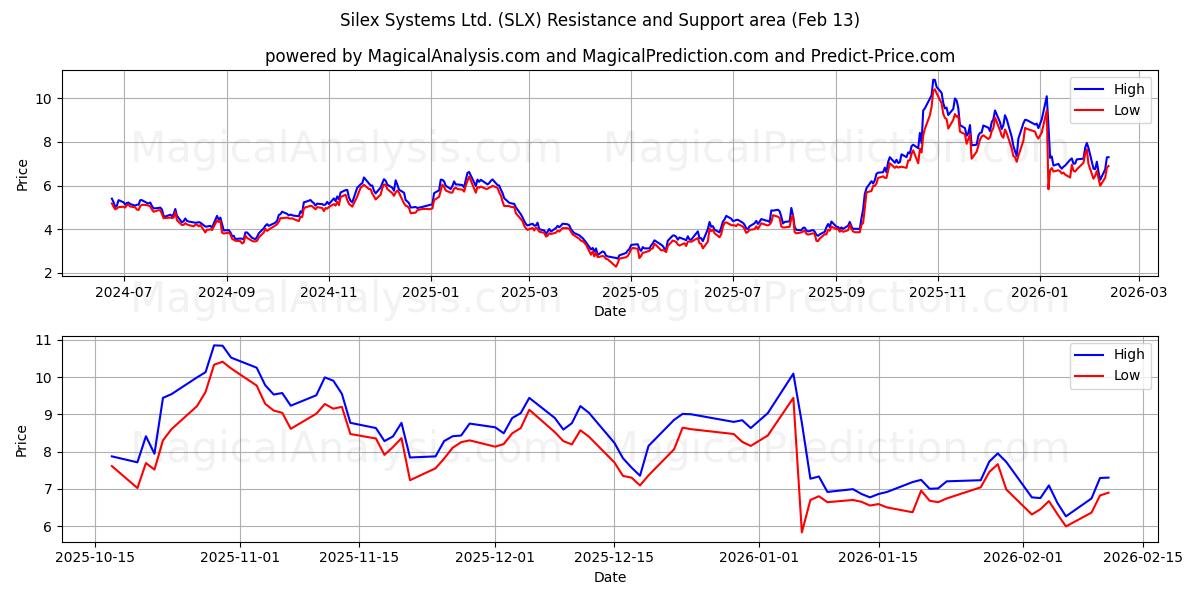Click the blue line sample in the lower legend
This screenshot has height=600, width=1200.
[x=1091, y=355]
